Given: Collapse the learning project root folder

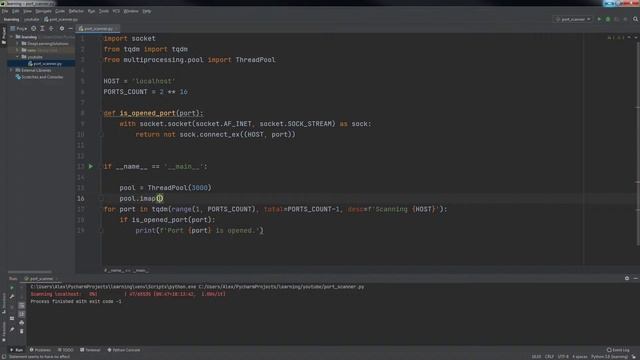Looking at the screenshot, I should [11, 37].
